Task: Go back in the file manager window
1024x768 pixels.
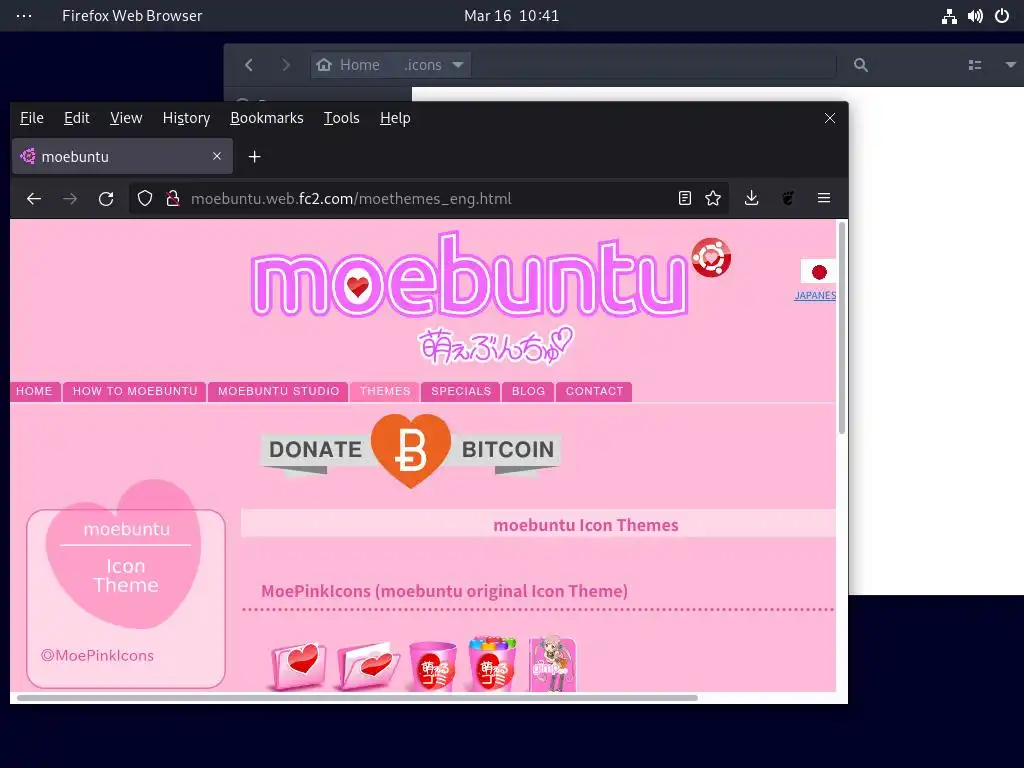Action: tap(249, 65)
